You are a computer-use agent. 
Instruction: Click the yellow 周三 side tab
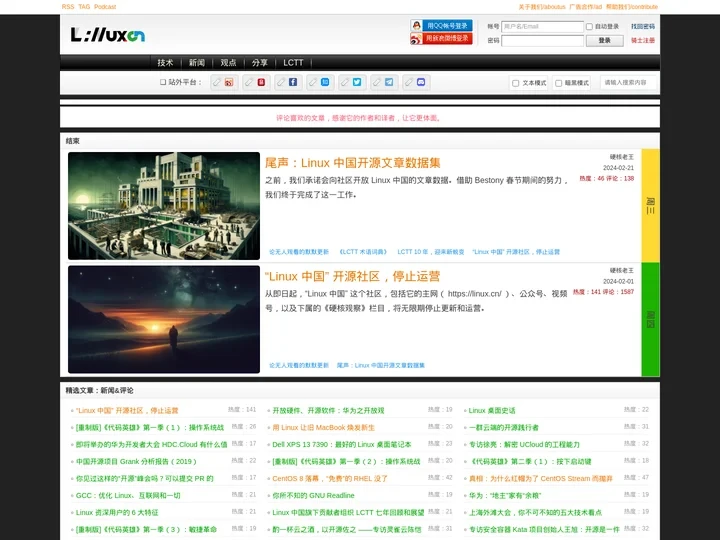[650, 206]
